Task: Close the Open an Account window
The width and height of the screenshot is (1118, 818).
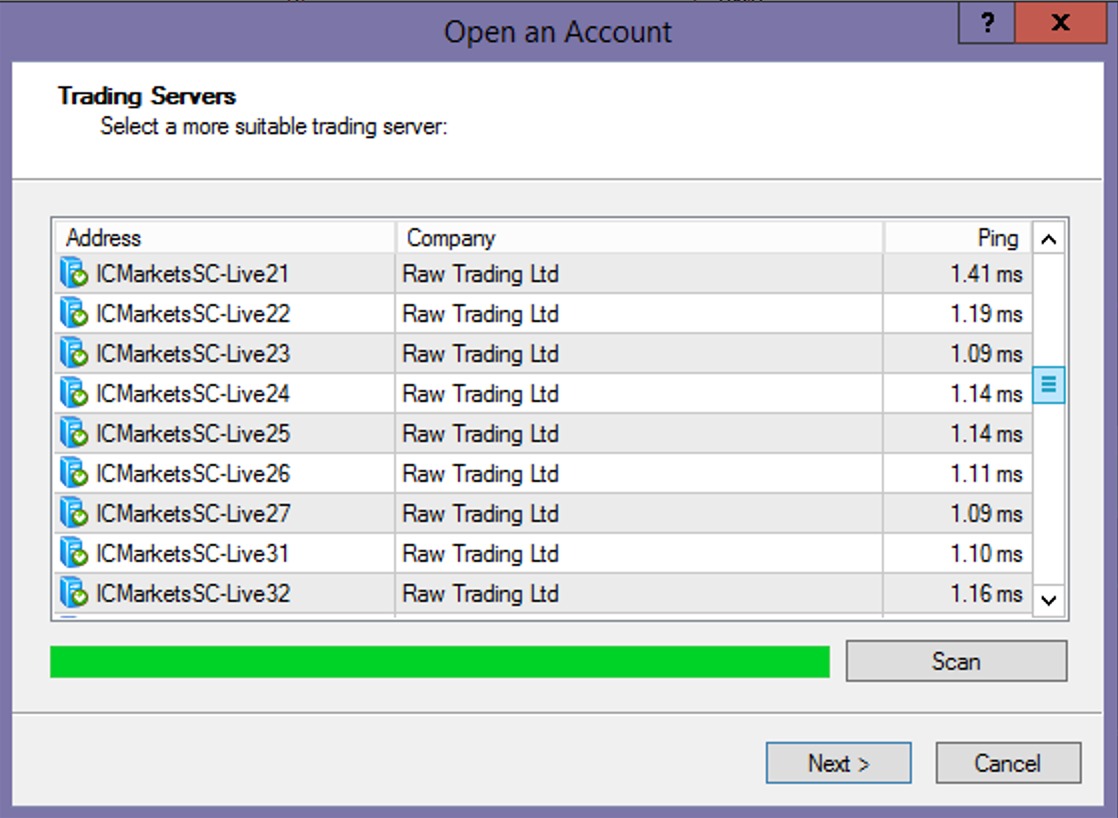Action: click(x=1060, y=24)
